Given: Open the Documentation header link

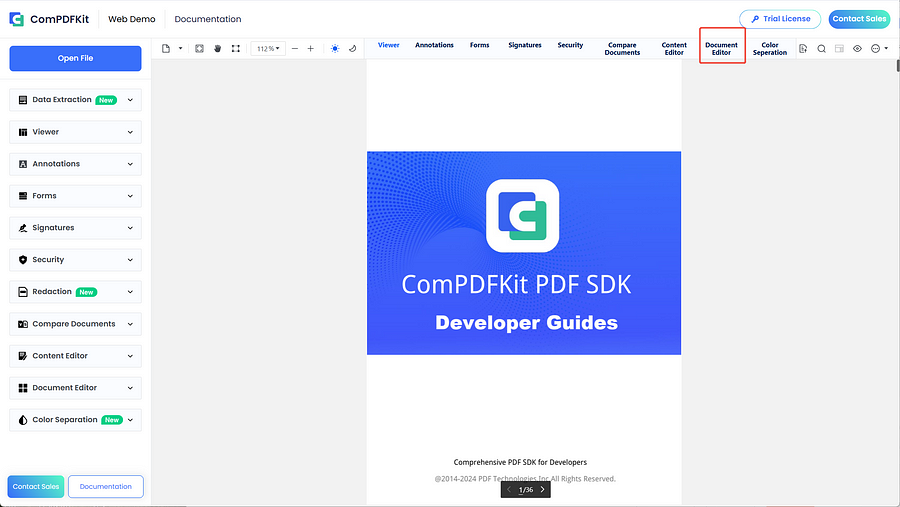Looking at the screenshot, I should [208, 19].
